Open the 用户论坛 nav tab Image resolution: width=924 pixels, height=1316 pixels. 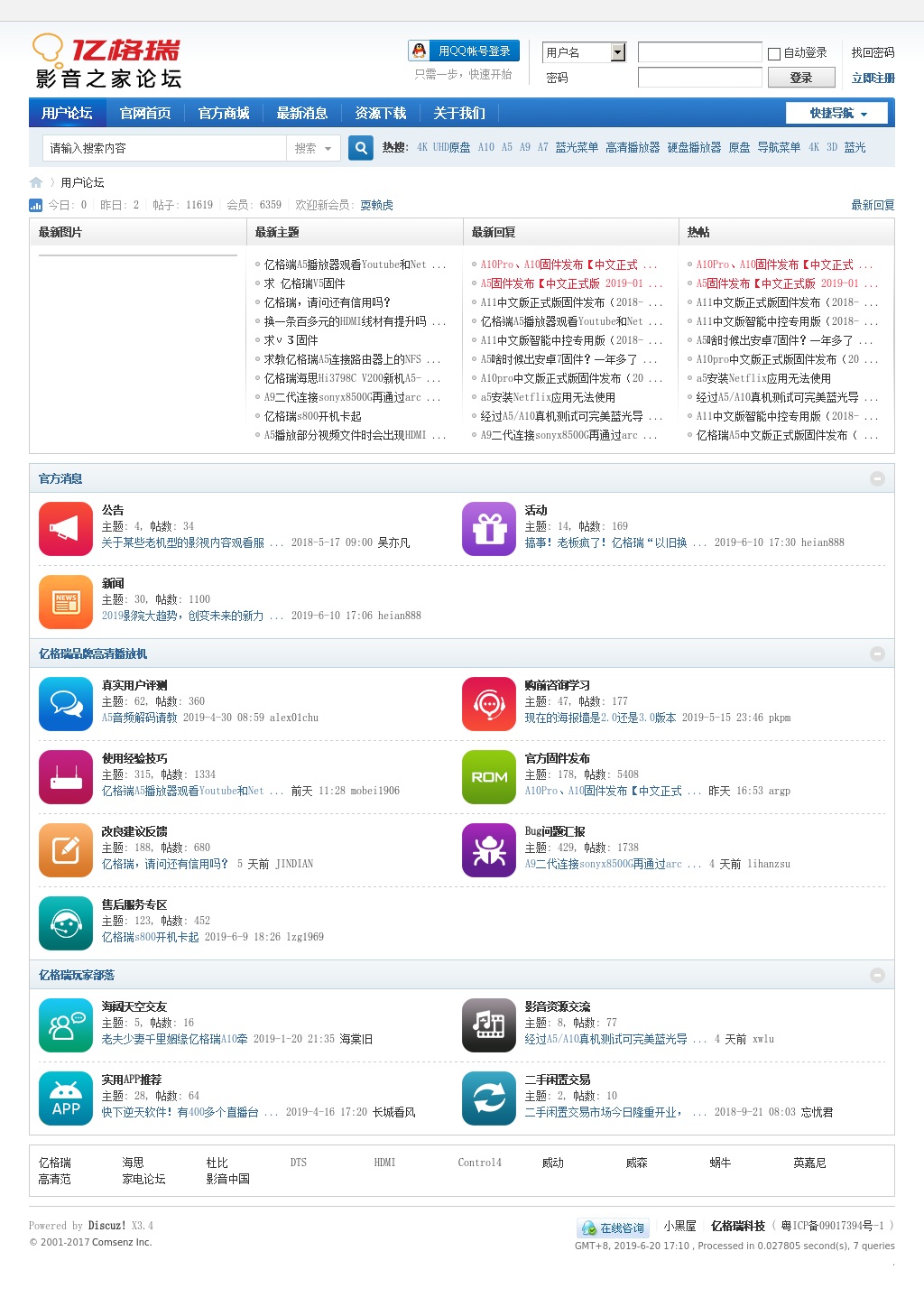point(67,113)
